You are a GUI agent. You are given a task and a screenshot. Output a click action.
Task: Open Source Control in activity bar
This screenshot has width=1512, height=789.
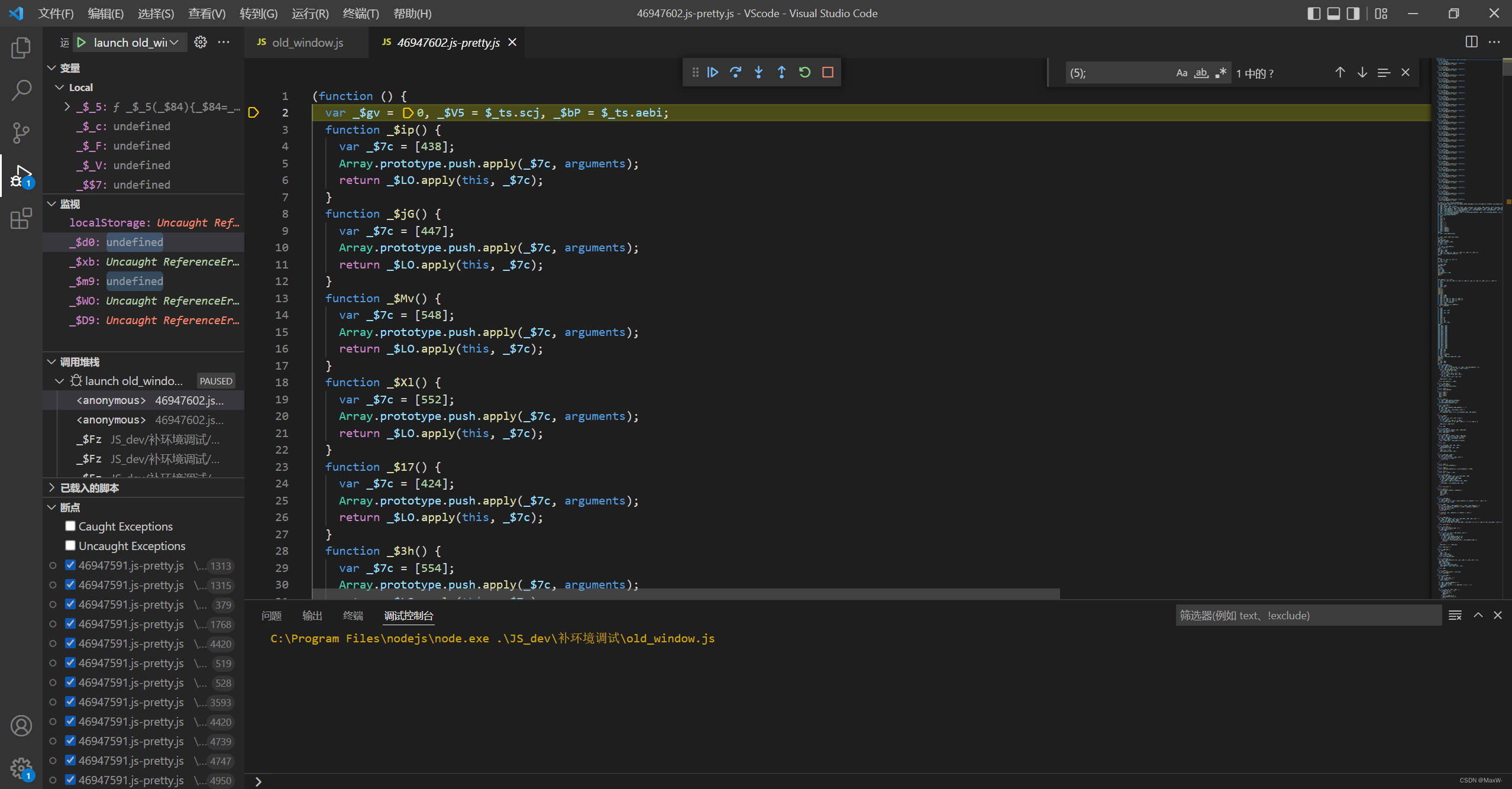coord(21,132)
